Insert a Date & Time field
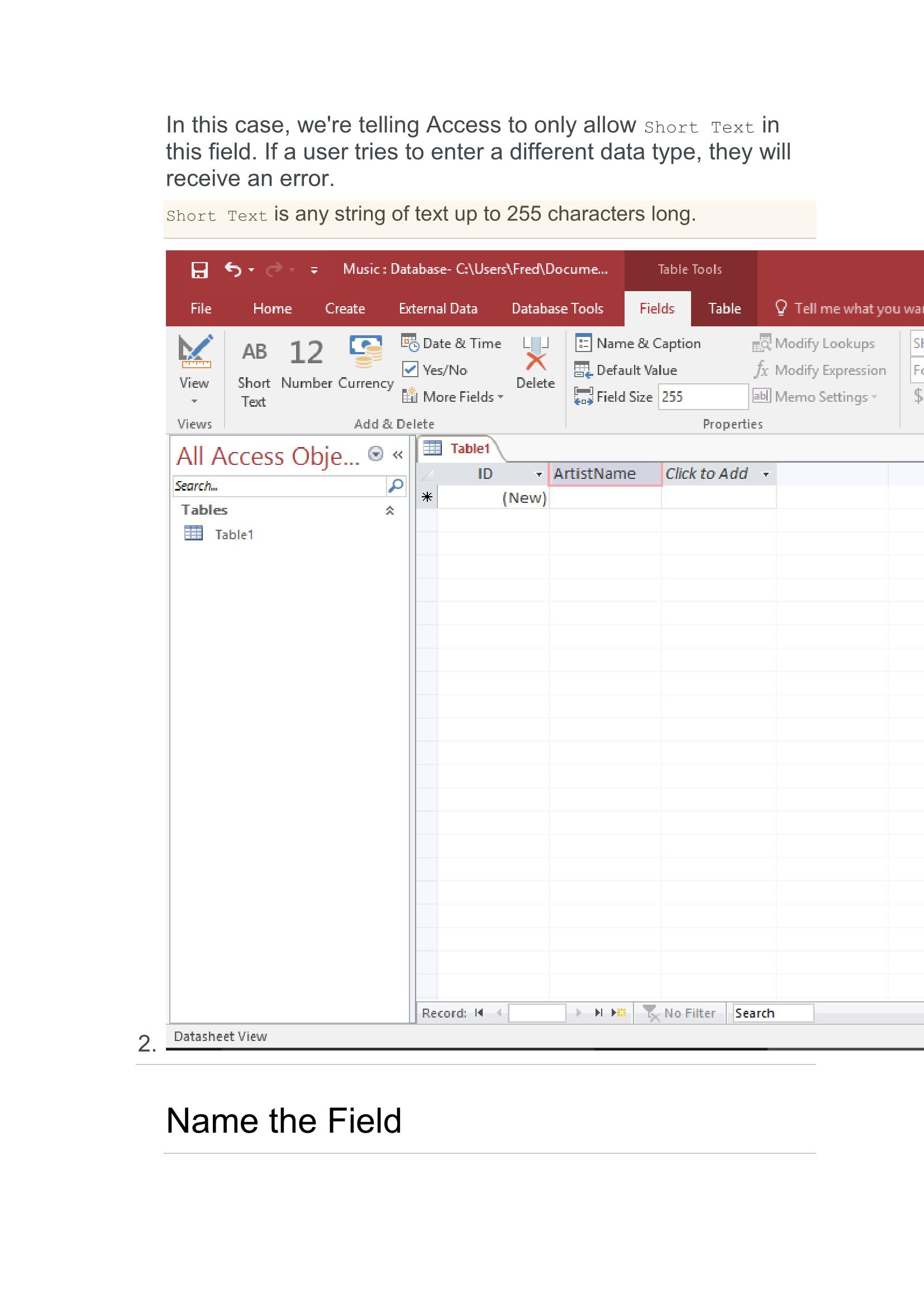 click(x=452, y=343)
